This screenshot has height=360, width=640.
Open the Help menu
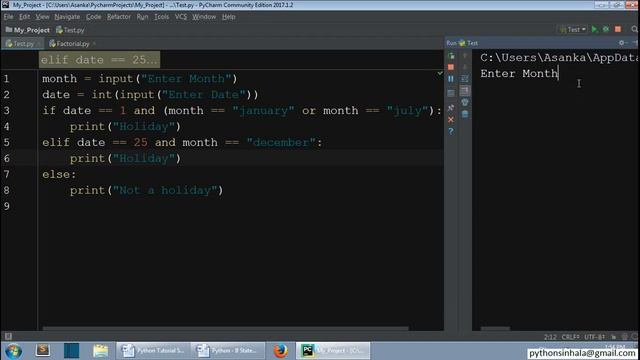coord(229,17)
